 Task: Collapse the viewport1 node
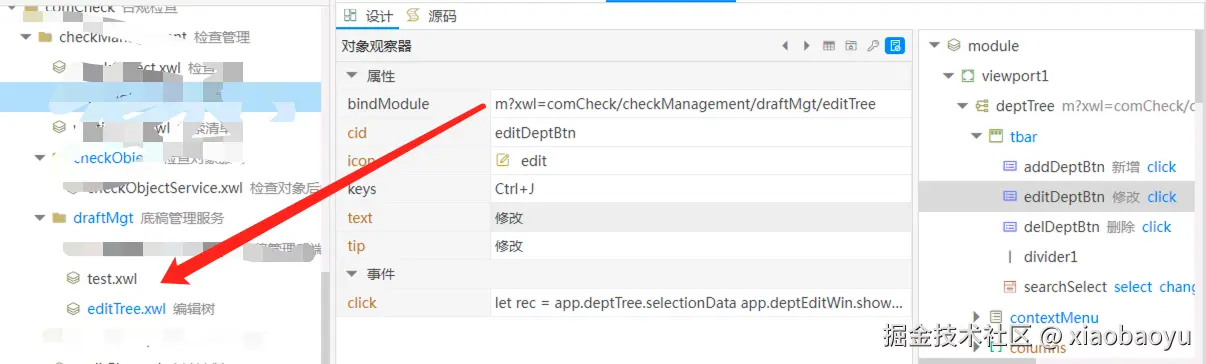949,76
